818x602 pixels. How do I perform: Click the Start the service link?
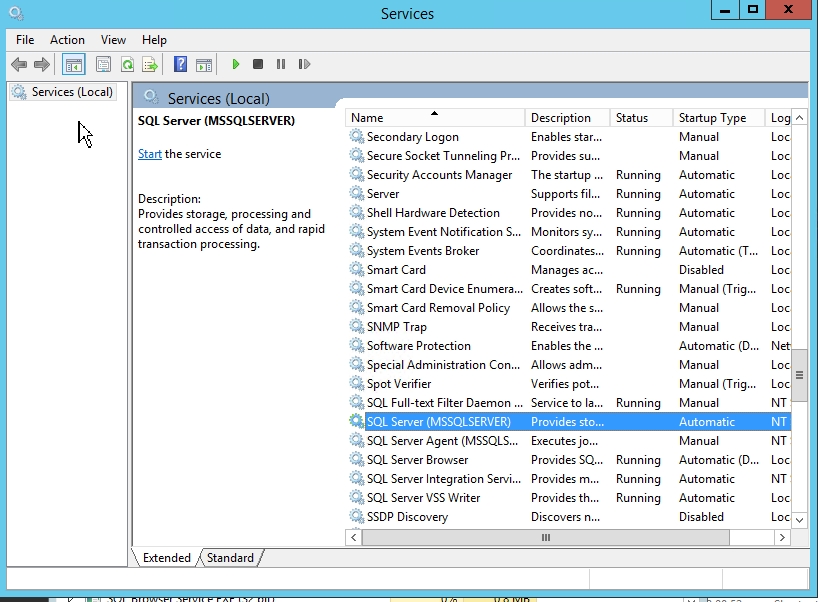coord(150,154)
